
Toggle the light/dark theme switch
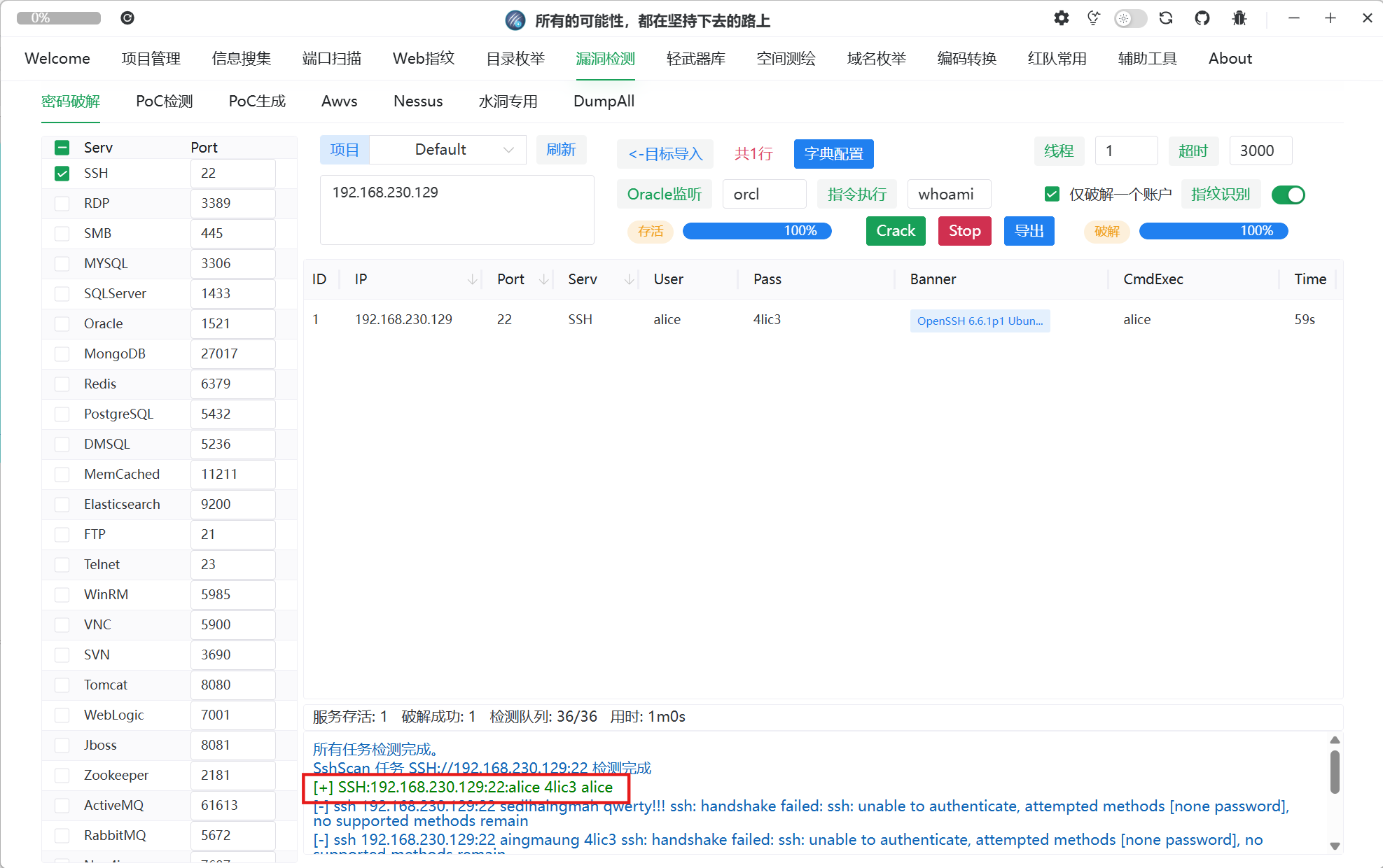click(x=1130, y=18)
